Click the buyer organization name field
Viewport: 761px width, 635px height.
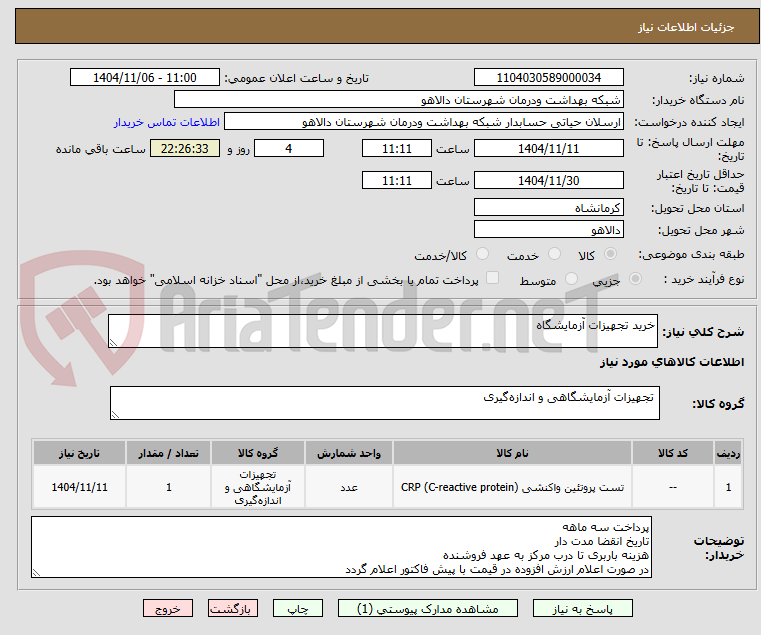click(398, 100)
